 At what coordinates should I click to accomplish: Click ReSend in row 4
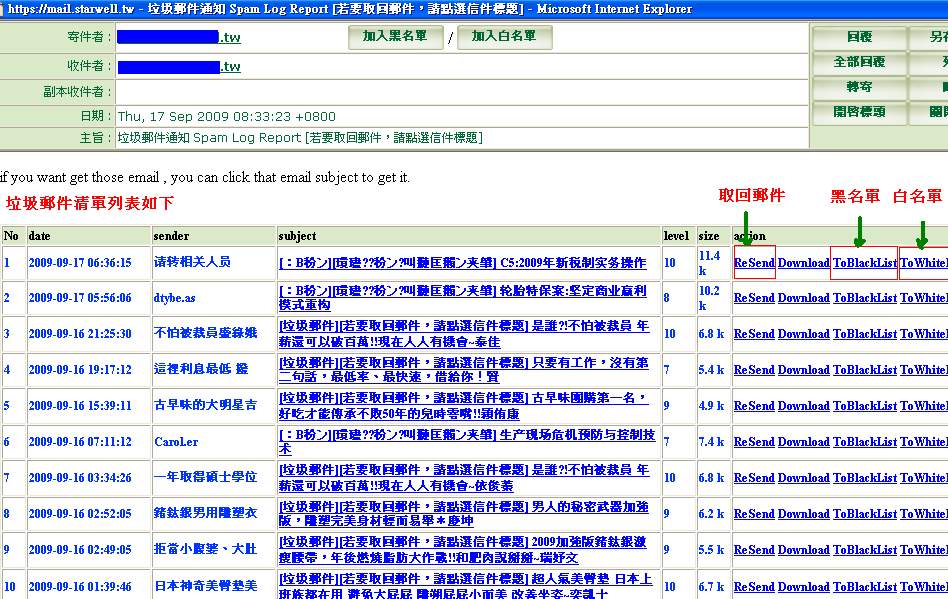(754, 369)
